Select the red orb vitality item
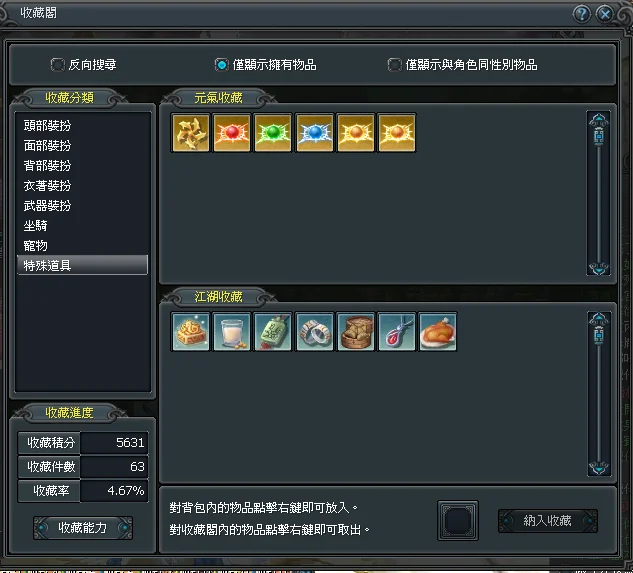This screenshot has width=633, height=573. [x=232, y=132]
